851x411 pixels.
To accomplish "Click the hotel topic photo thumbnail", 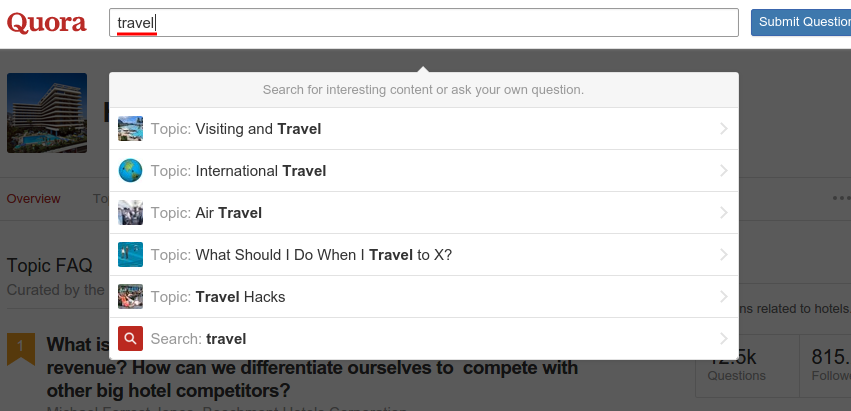I will point(47,112).
